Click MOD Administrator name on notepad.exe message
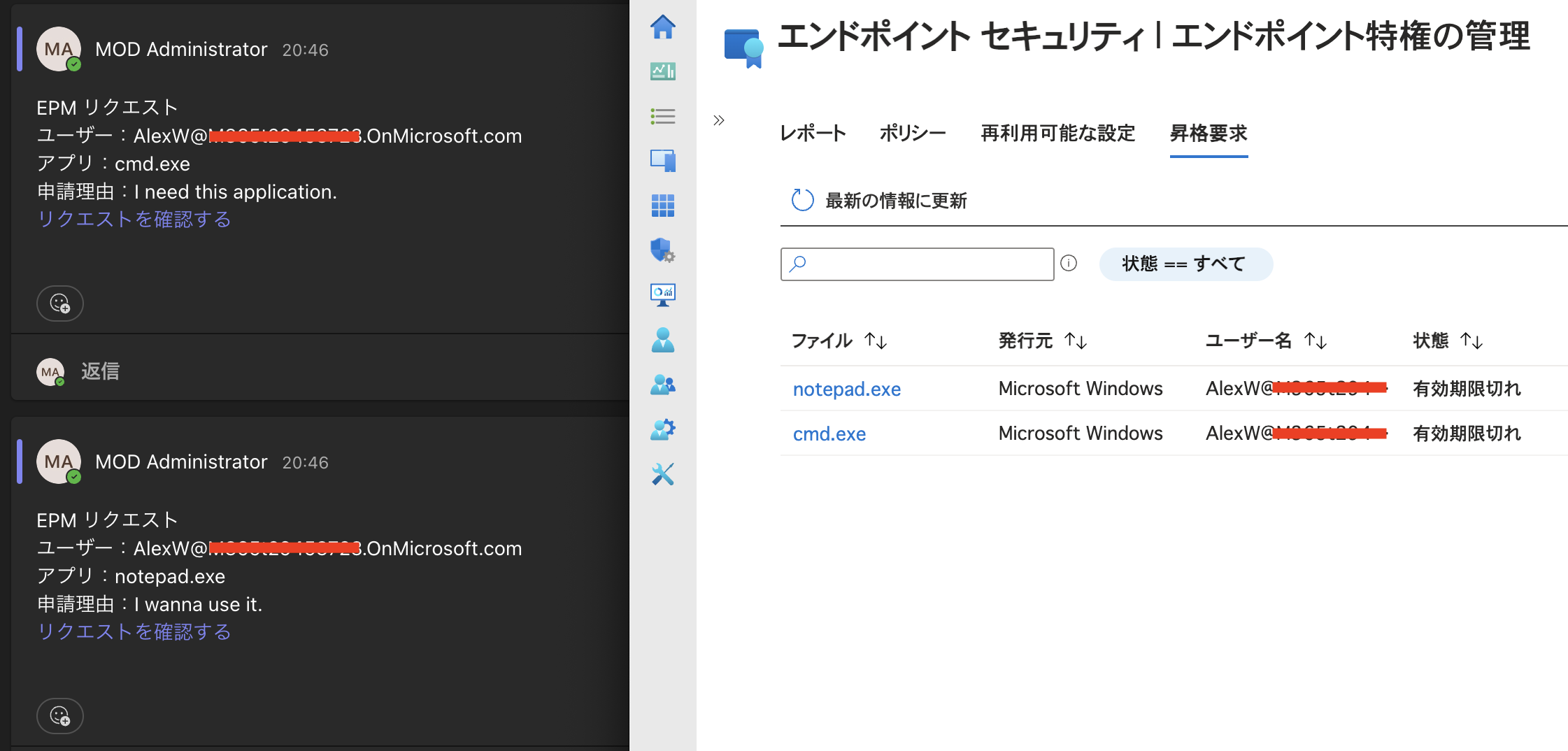 (x=181, y=462)
